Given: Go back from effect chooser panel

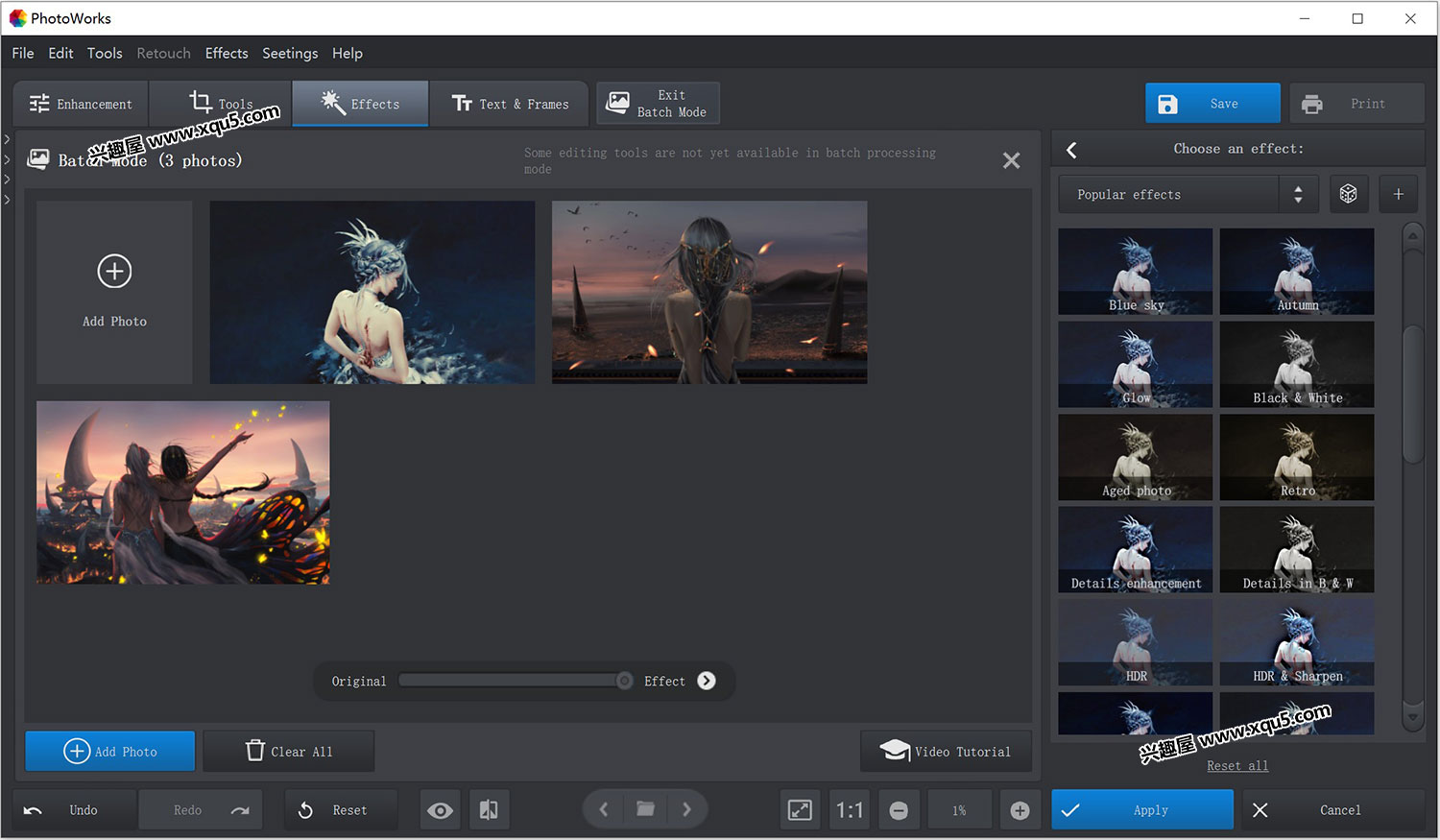Looking at the screenshot, I should pos(1072,150).
